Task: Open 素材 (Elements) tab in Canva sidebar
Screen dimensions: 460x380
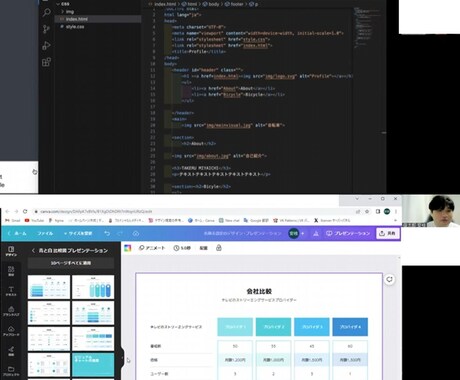Action: point(11,271)
